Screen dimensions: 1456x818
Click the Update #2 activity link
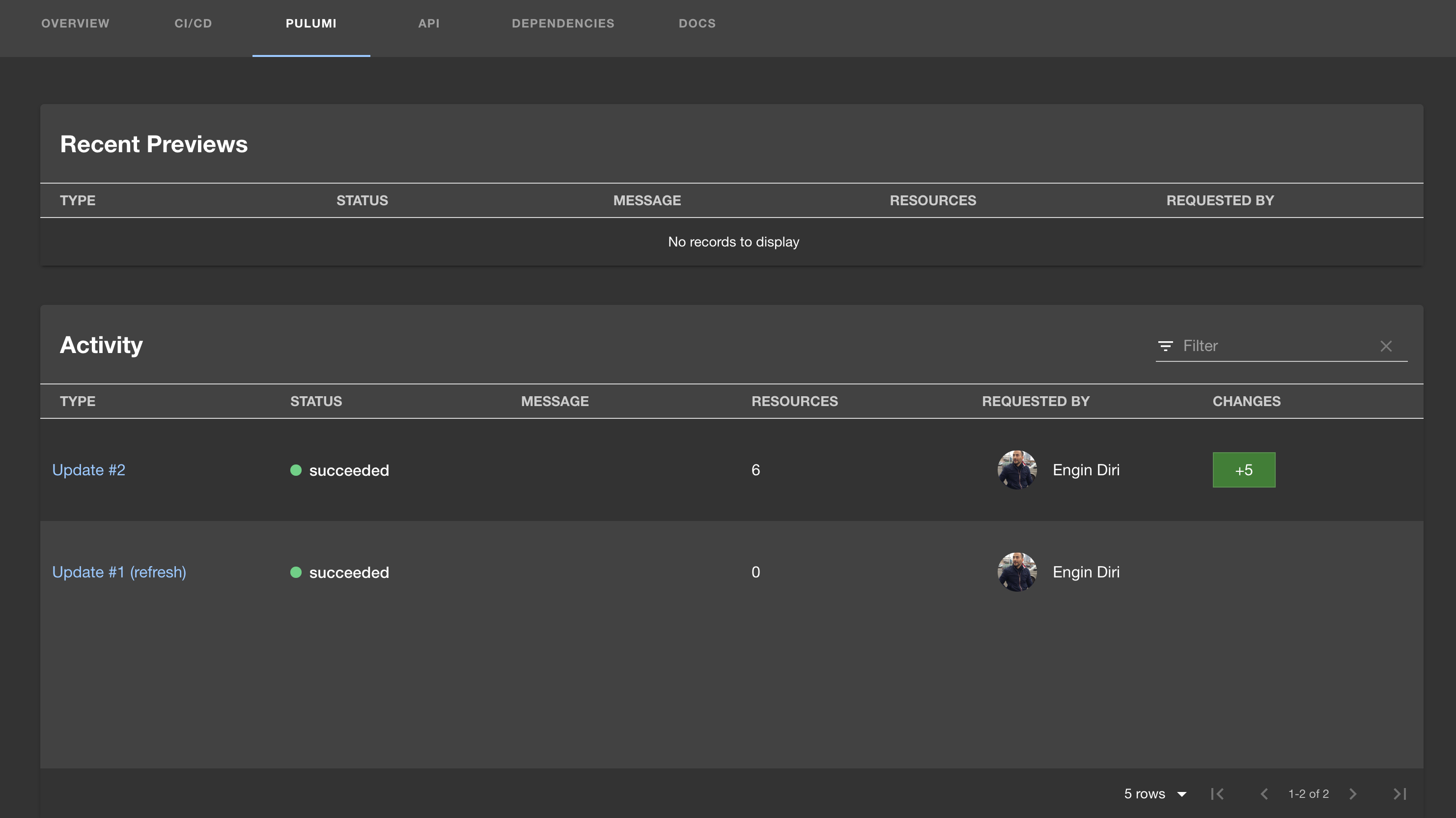88,469
